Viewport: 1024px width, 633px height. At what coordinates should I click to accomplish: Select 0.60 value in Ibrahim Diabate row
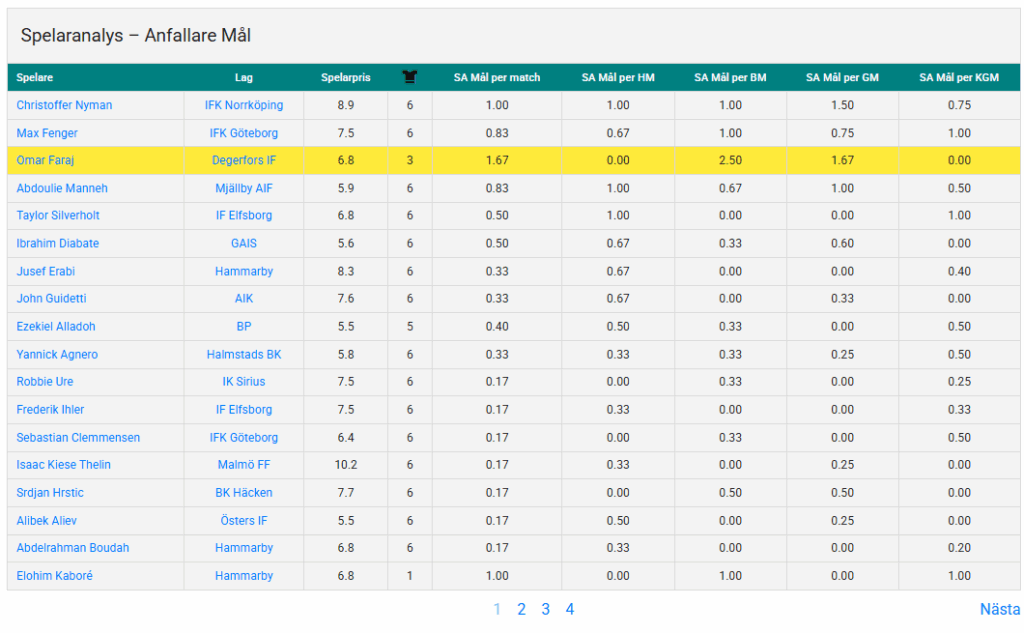click(842, 243)
